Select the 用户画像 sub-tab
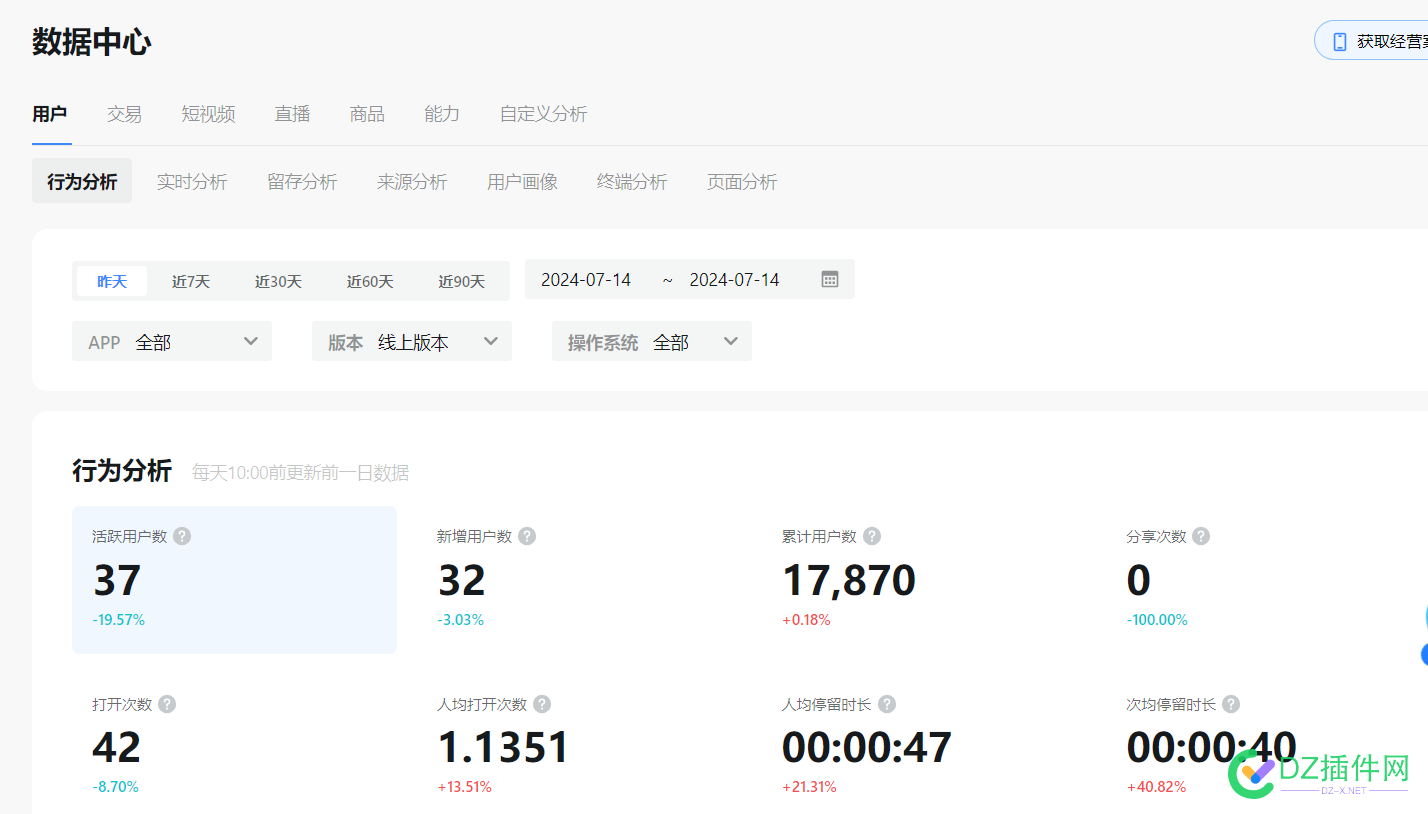Image resolution: width=1428 pixels, height=814 pixels. click(522, 181)
